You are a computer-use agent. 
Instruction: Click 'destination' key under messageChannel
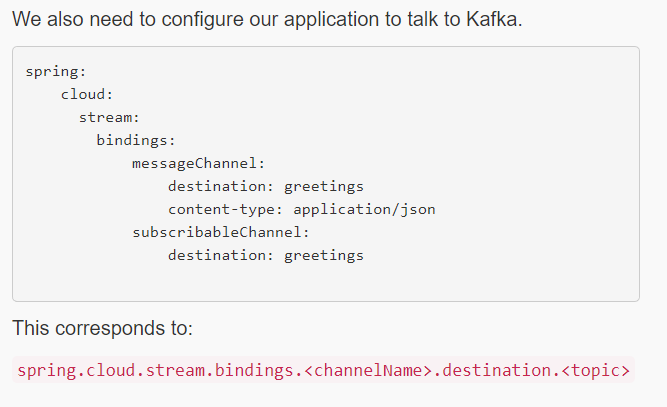coord(216,186)
